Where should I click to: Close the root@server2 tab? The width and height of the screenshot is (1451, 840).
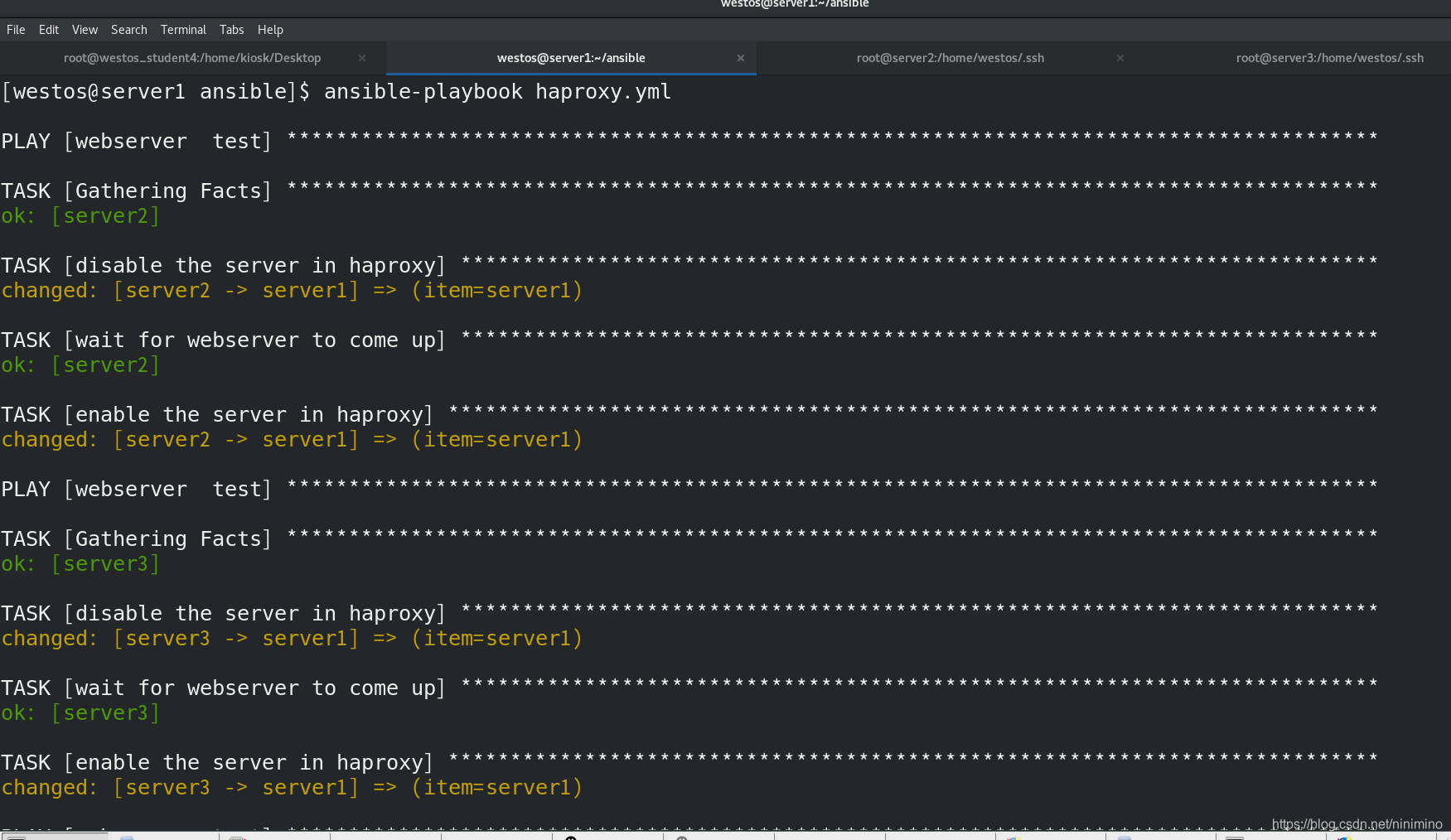click(x=1120, y=58)
